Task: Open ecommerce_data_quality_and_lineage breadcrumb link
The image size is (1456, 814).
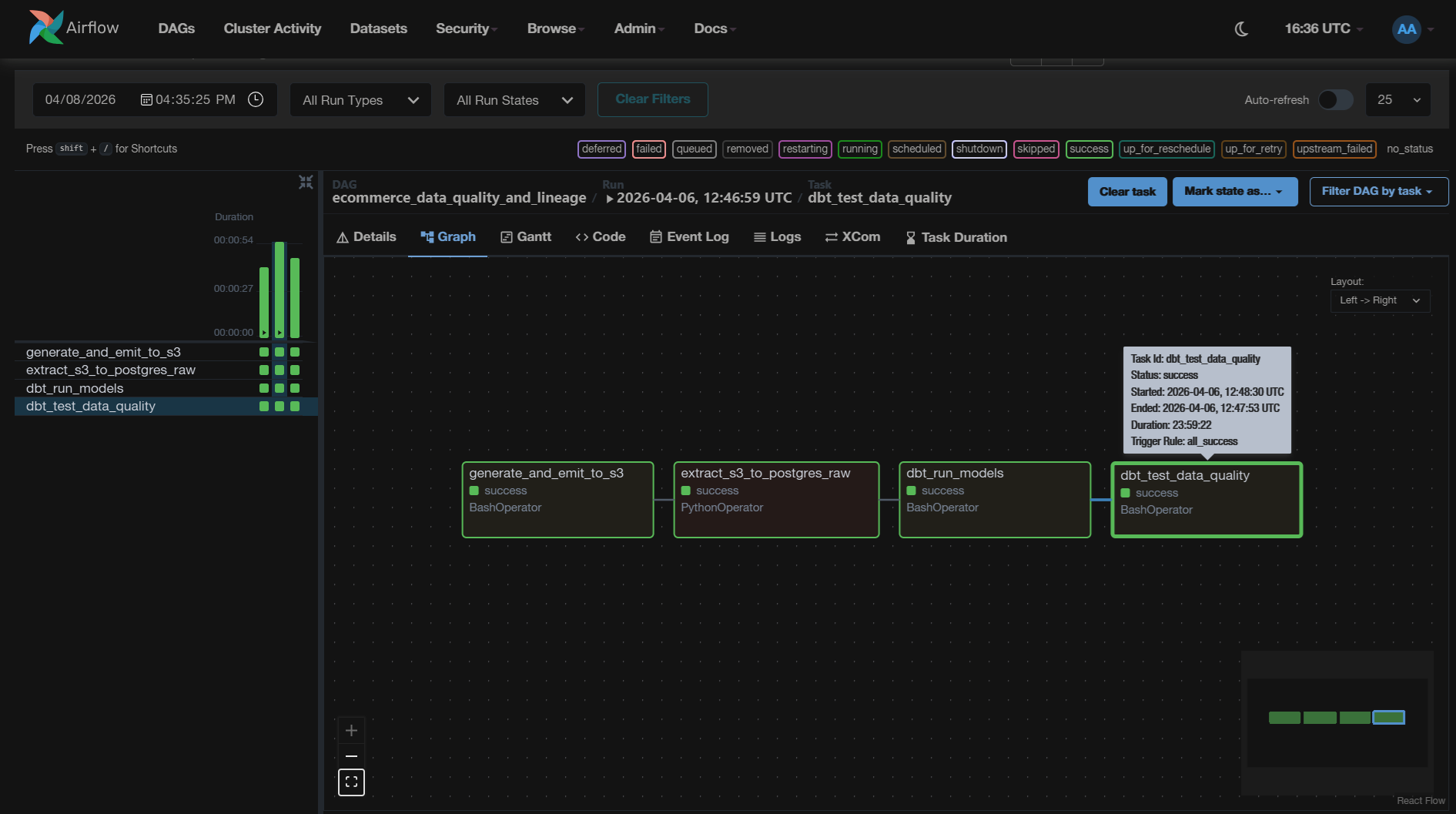Action: [459, 198]
